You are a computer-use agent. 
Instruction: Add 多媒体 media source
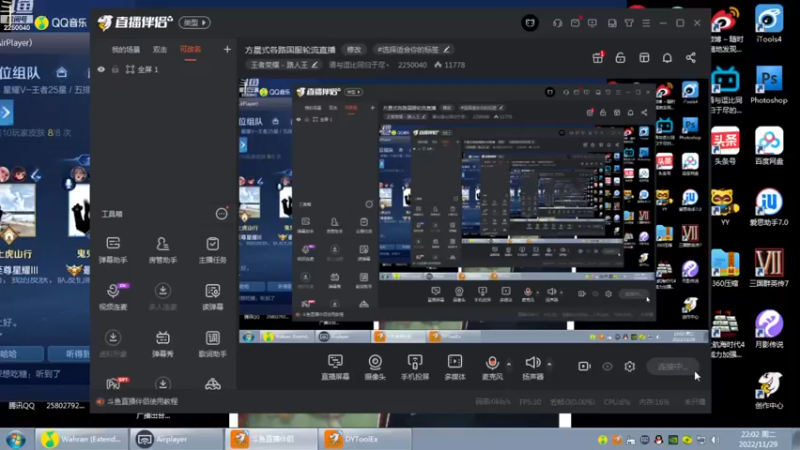[x=455, y=367]
